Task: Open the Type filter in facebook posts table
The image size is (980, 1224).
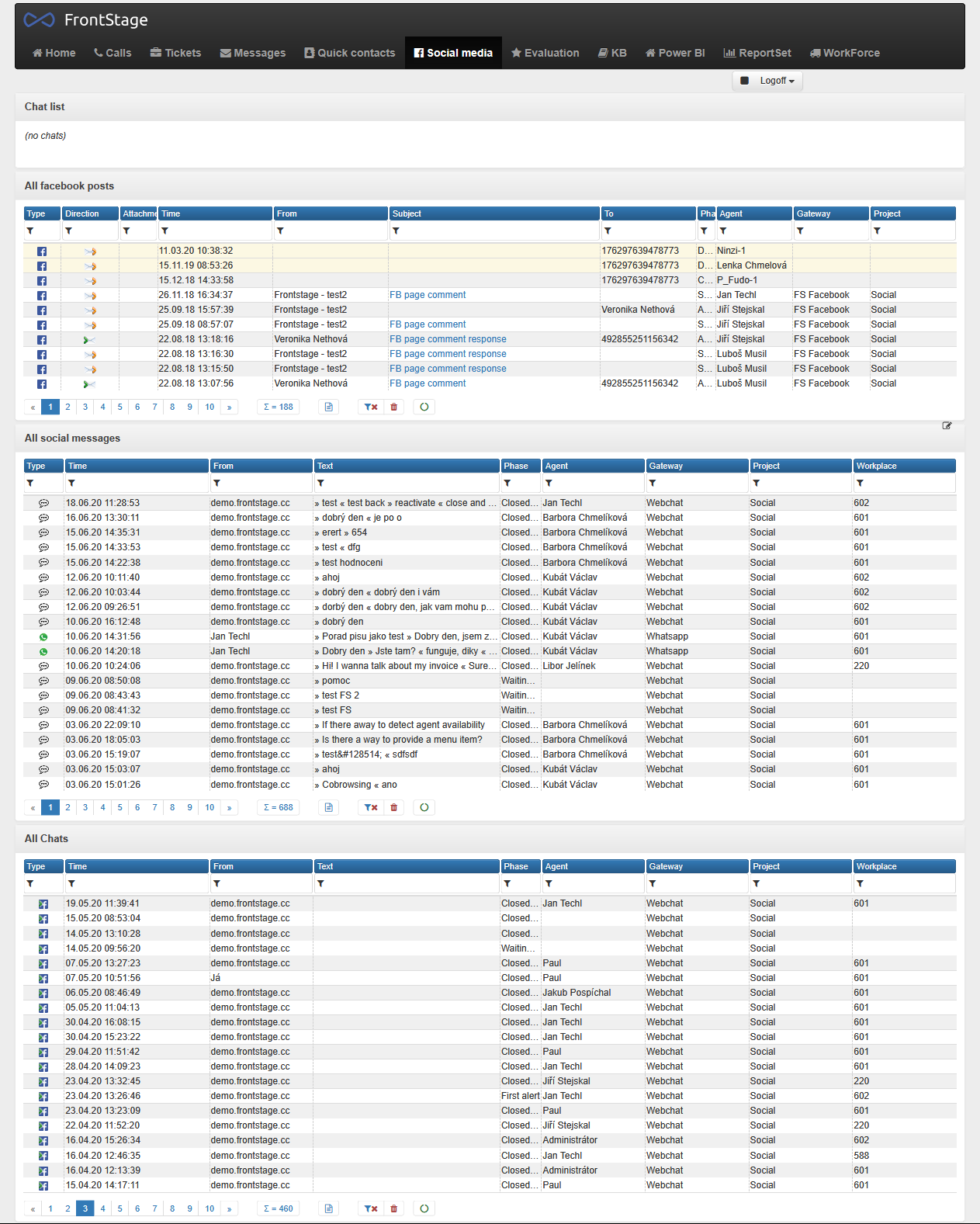Action: coord(30,231)
